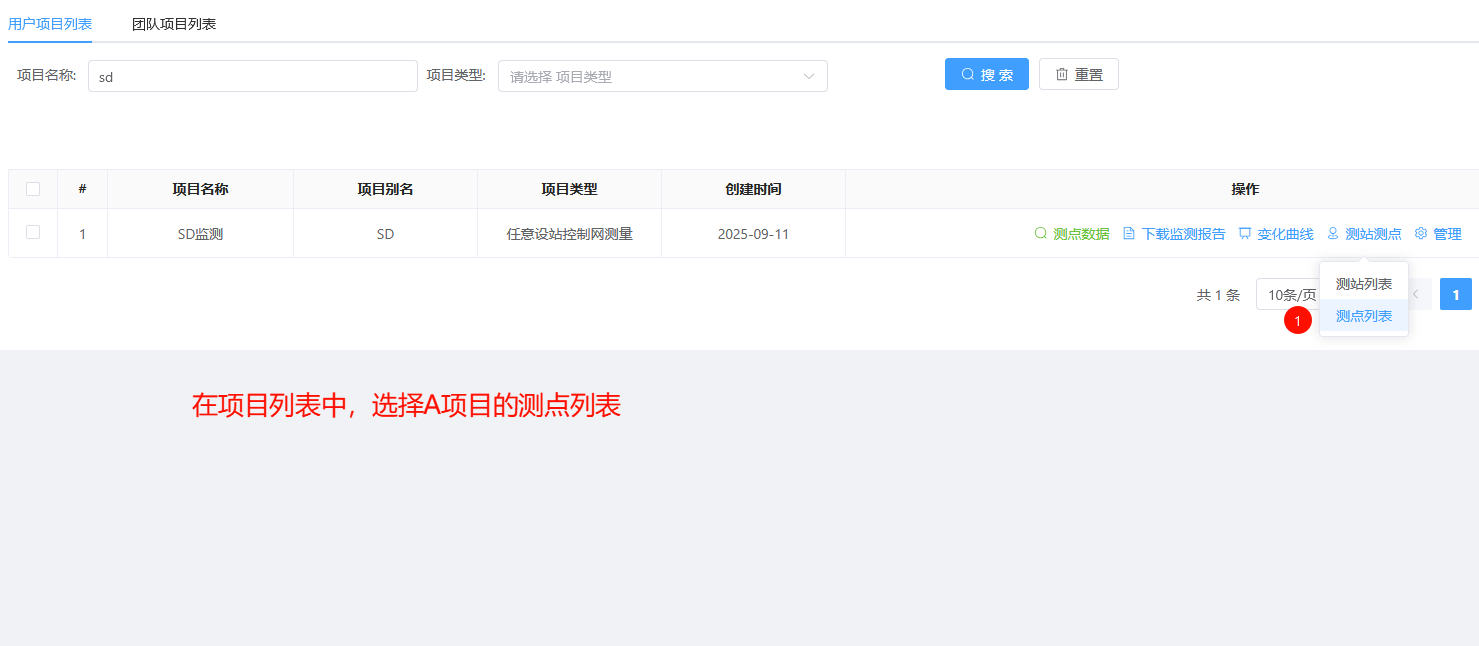Open the 用户项目列表 tab
The height and width of the screenshot is (646, 1479).
coord(50,24)
